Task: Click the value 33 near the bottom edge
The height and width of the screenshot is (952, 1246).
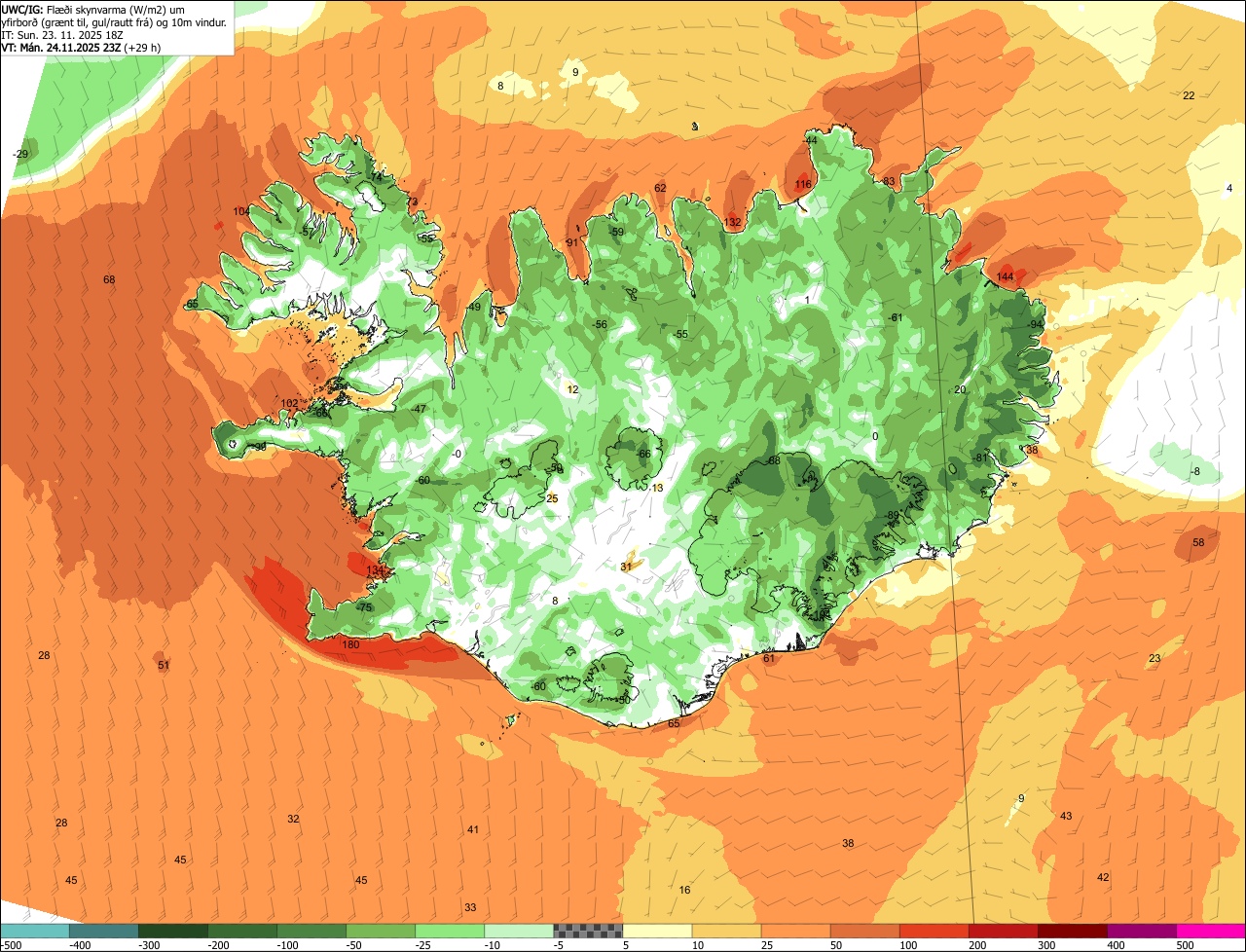Action: click(470, 907)
